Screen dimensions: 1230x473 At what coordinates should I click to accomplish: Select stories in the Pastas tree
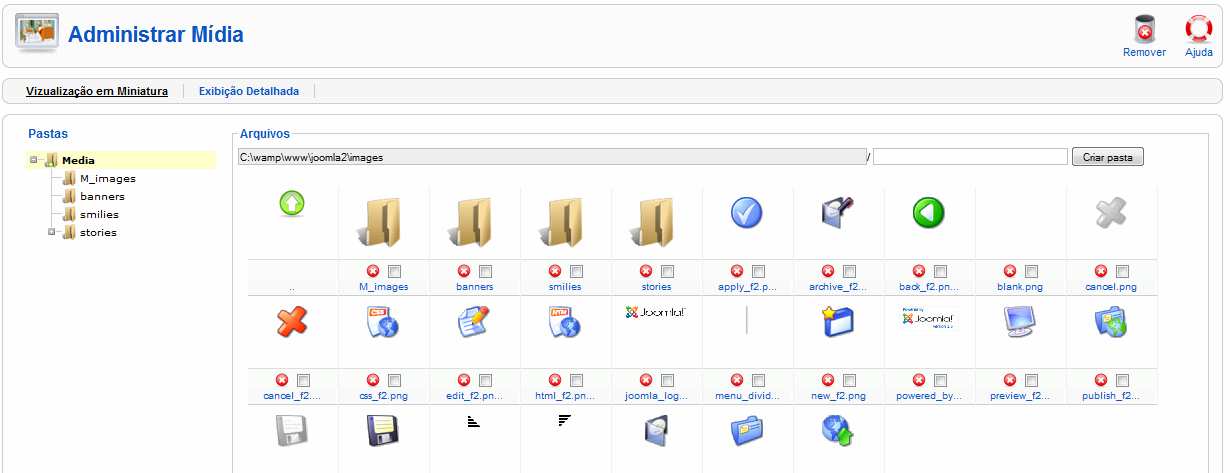pyautogui.click(x=98, y=233)
